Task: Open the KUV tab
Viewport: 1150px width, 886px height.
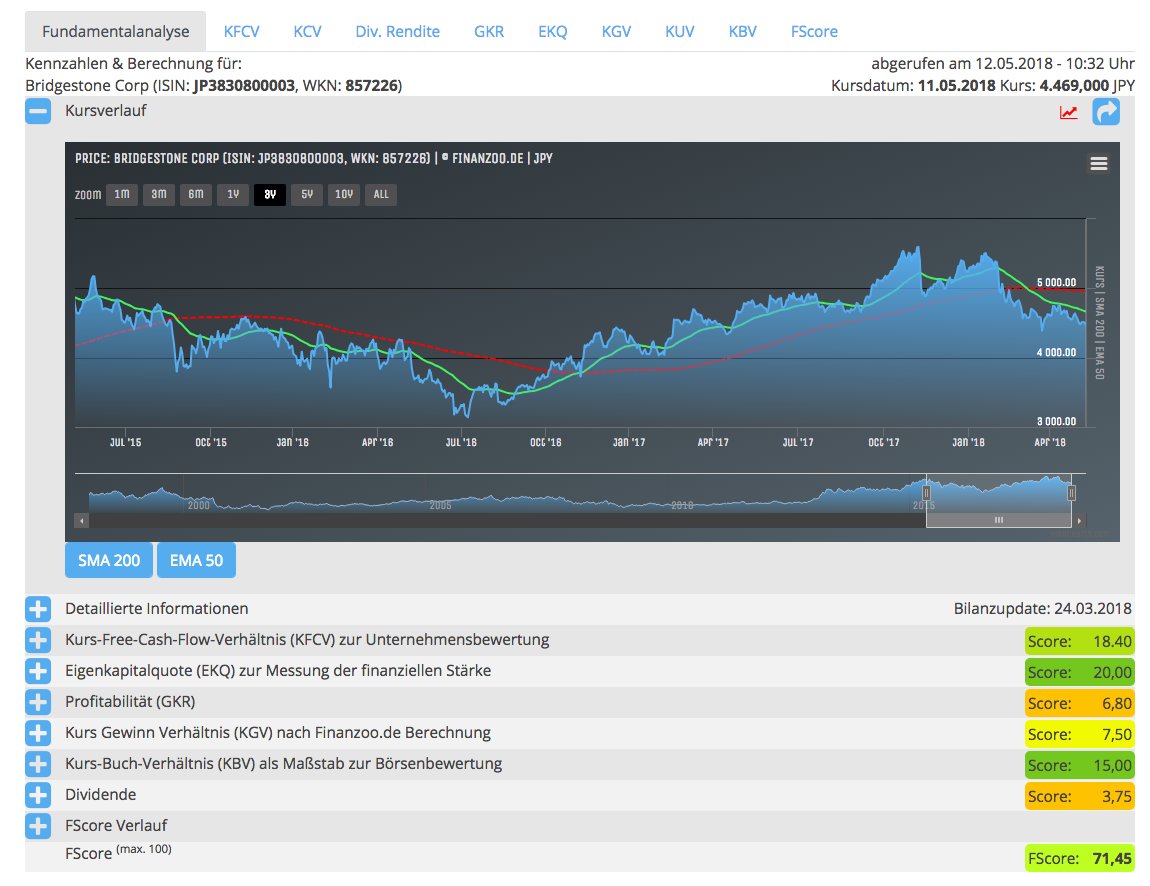Action: point(679,32)
